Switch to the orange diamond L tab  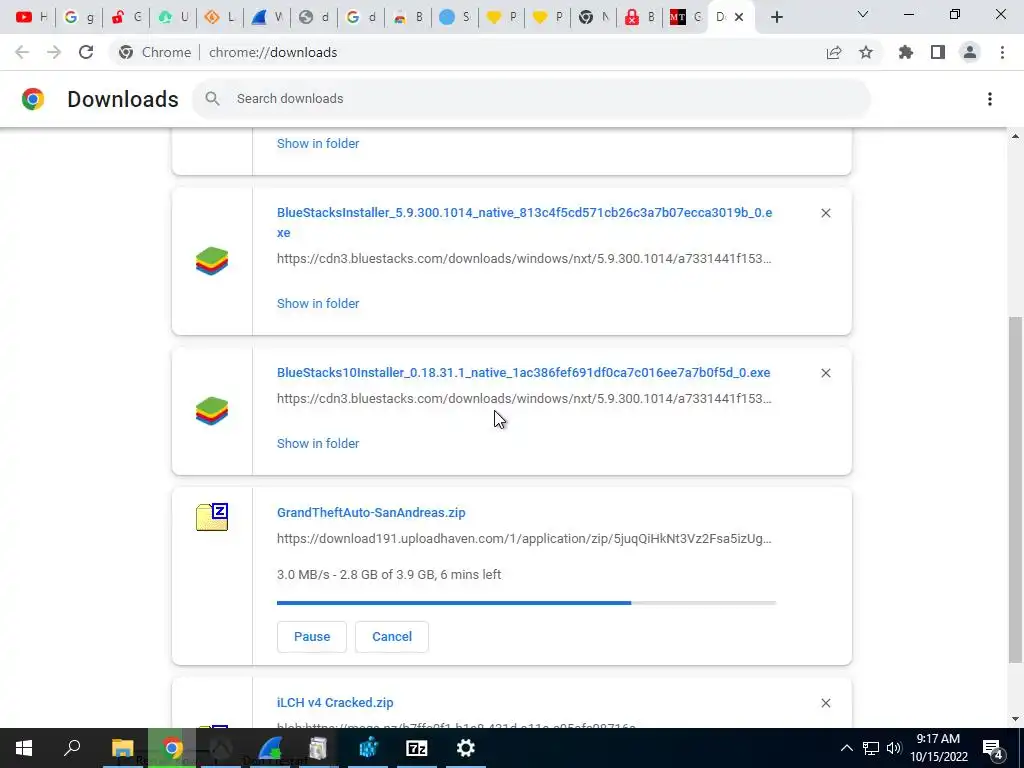tap(219, 17)
